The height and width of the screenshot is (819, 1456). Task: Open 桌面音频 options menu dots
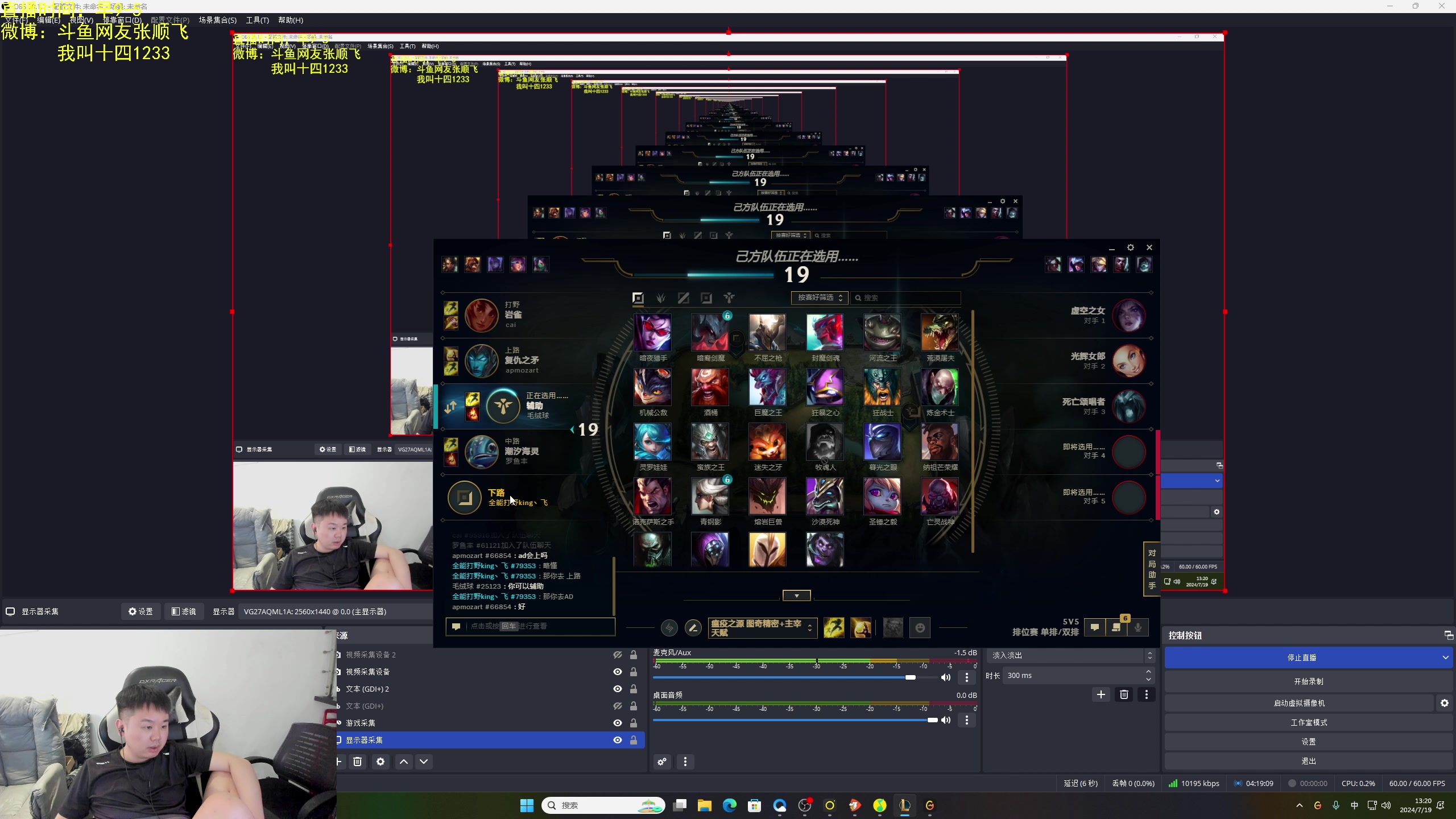pyautogui.click(x=966, y=720)
